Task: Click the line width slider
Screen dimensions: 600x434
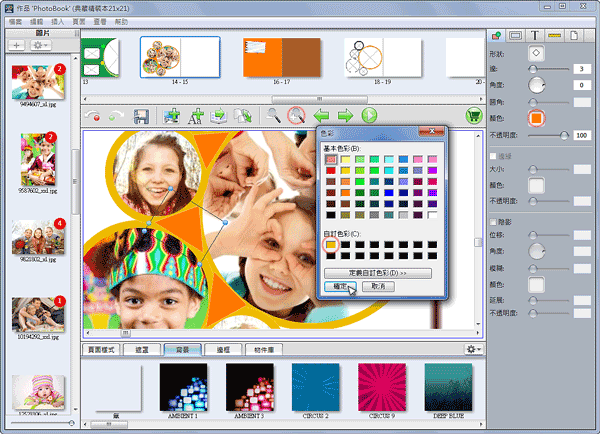Action: point(549,69)
